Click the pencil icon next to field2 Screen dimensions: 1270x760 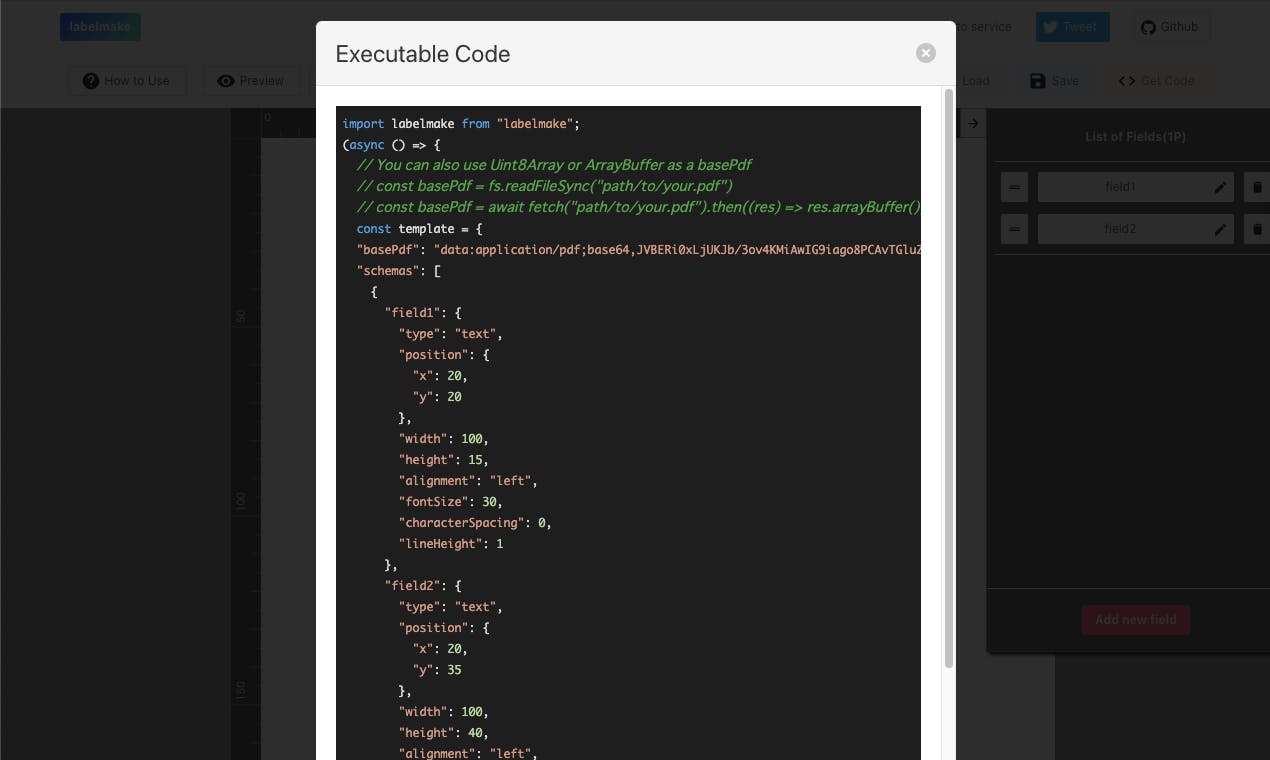(x=1220, y=229)
